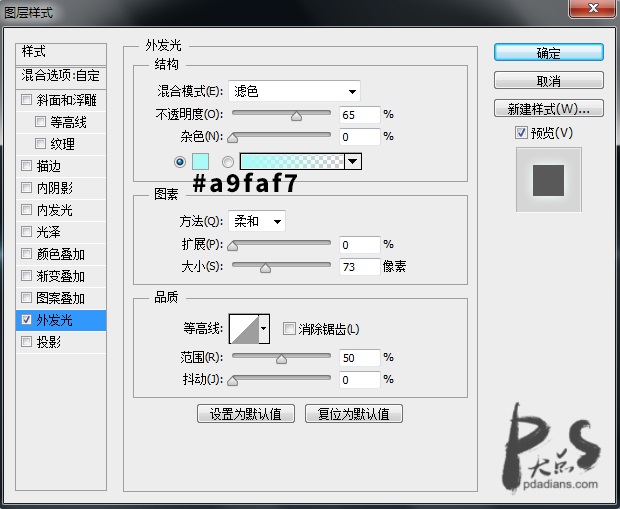
Task: Click the 大小 value field showing 73
Action: click(x=360, y=267)
